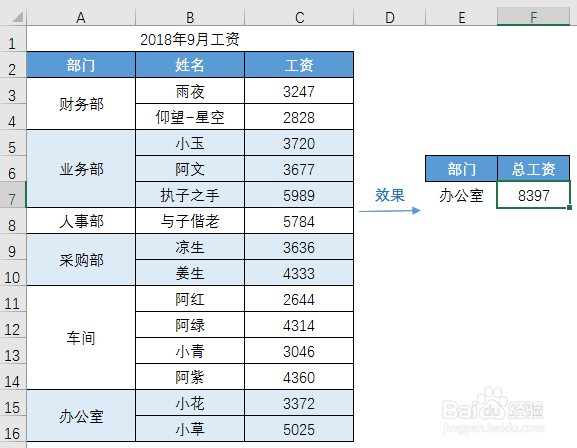Image resolution: width=577 pixels, height=448 pixels.
Task: Select row 16 header
Action: (13, 429)
